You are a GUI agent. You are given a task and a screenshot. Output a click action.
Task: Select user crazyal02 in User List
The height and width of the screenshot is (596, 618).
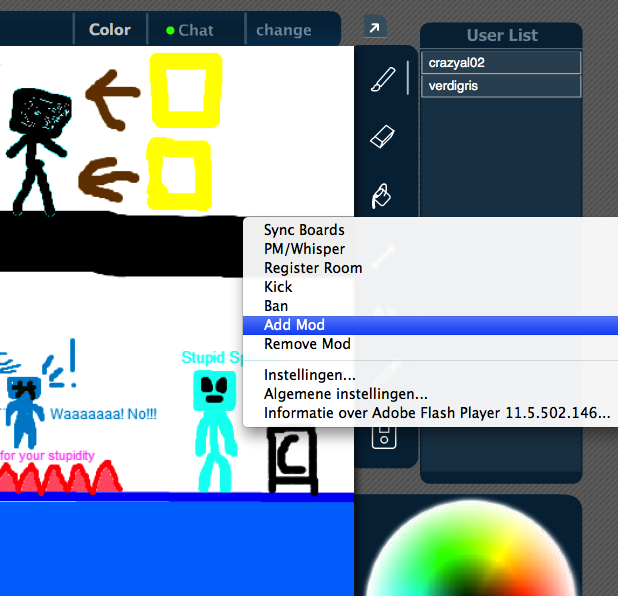[501, 62]
